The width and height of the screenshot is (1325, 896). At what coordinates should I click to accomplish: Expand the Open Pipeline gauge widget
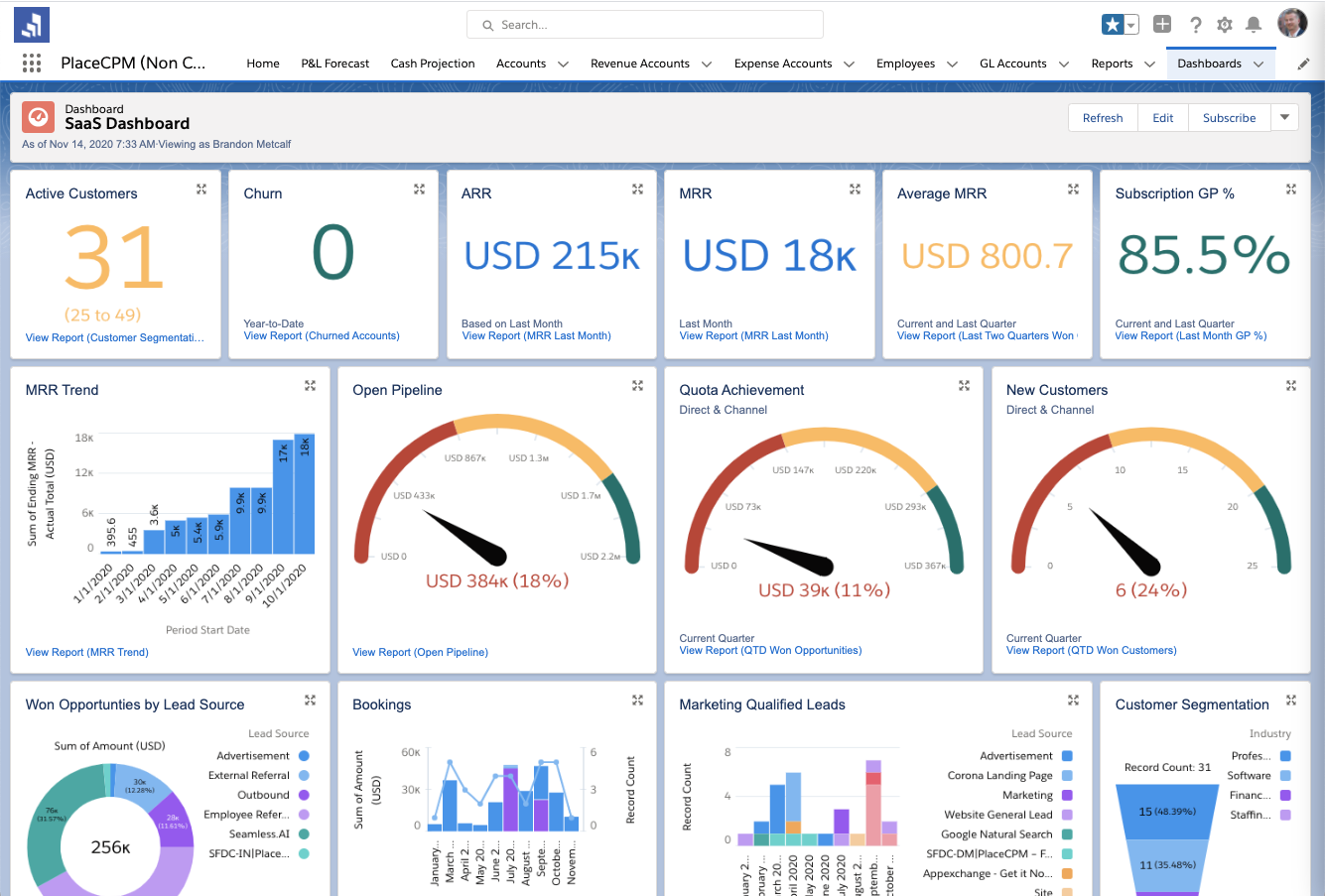pos(637,386)
